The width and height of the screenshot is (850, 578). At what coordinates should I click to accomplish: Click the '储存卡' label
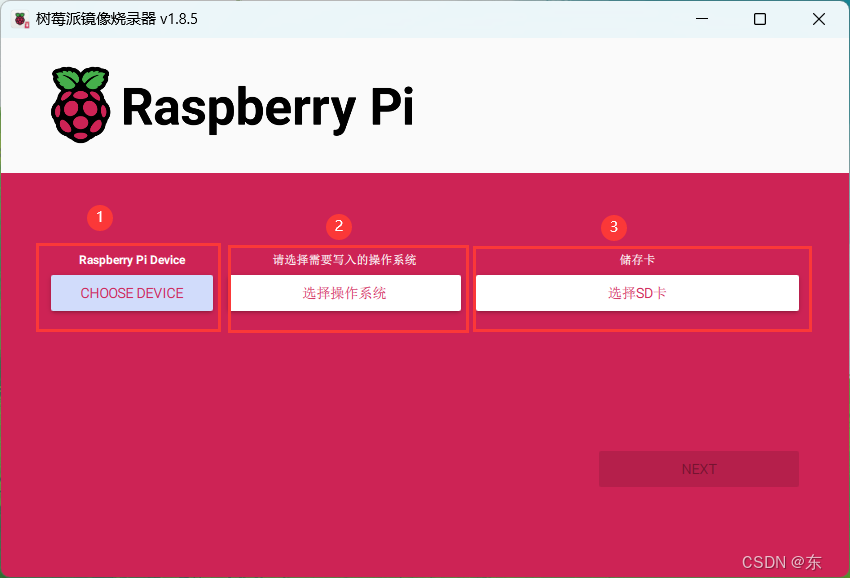click(x=638, y=260)
